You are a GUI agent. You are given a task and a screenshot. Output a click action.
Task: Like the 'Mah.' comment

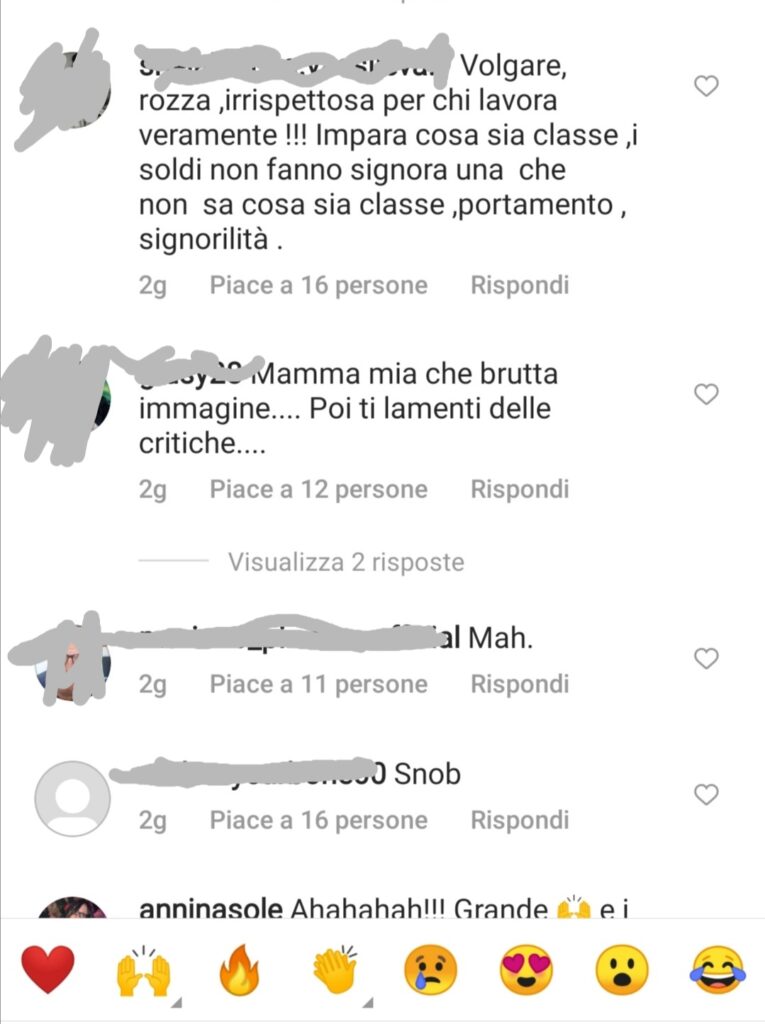click(x=706, y=658)
